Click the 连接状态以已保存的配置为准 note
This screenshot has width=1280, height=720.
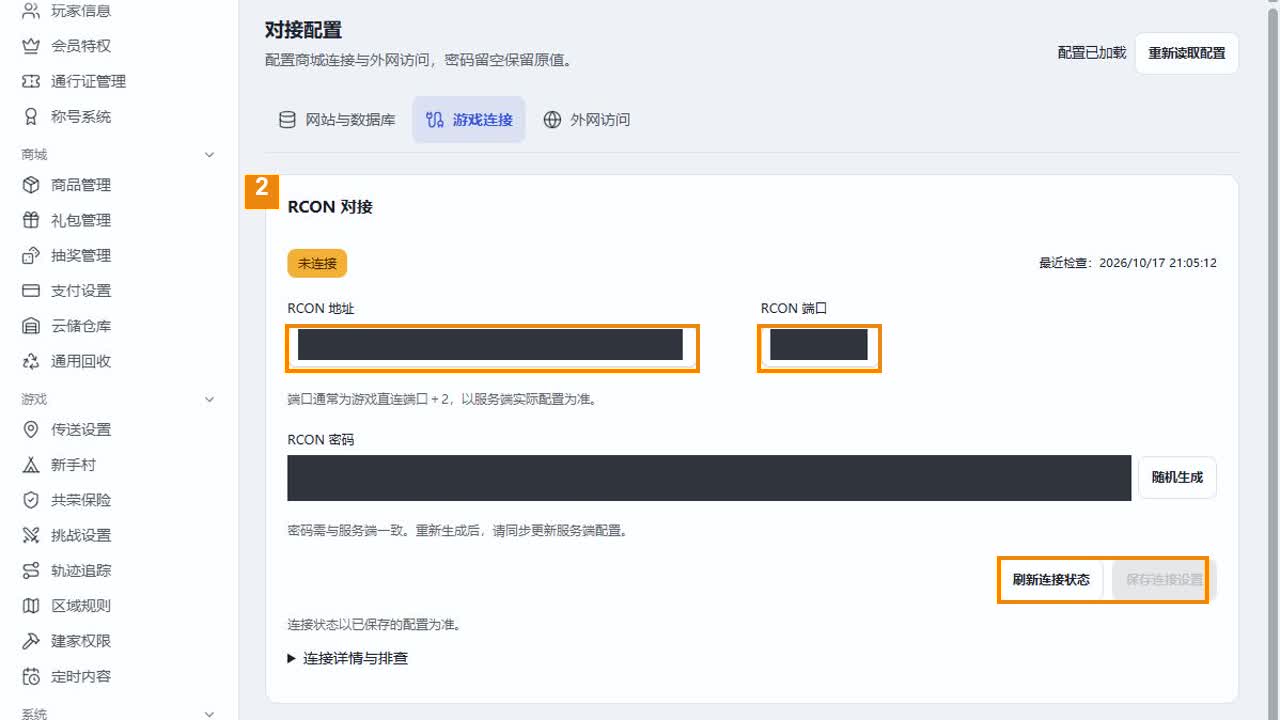click(374, 625)
